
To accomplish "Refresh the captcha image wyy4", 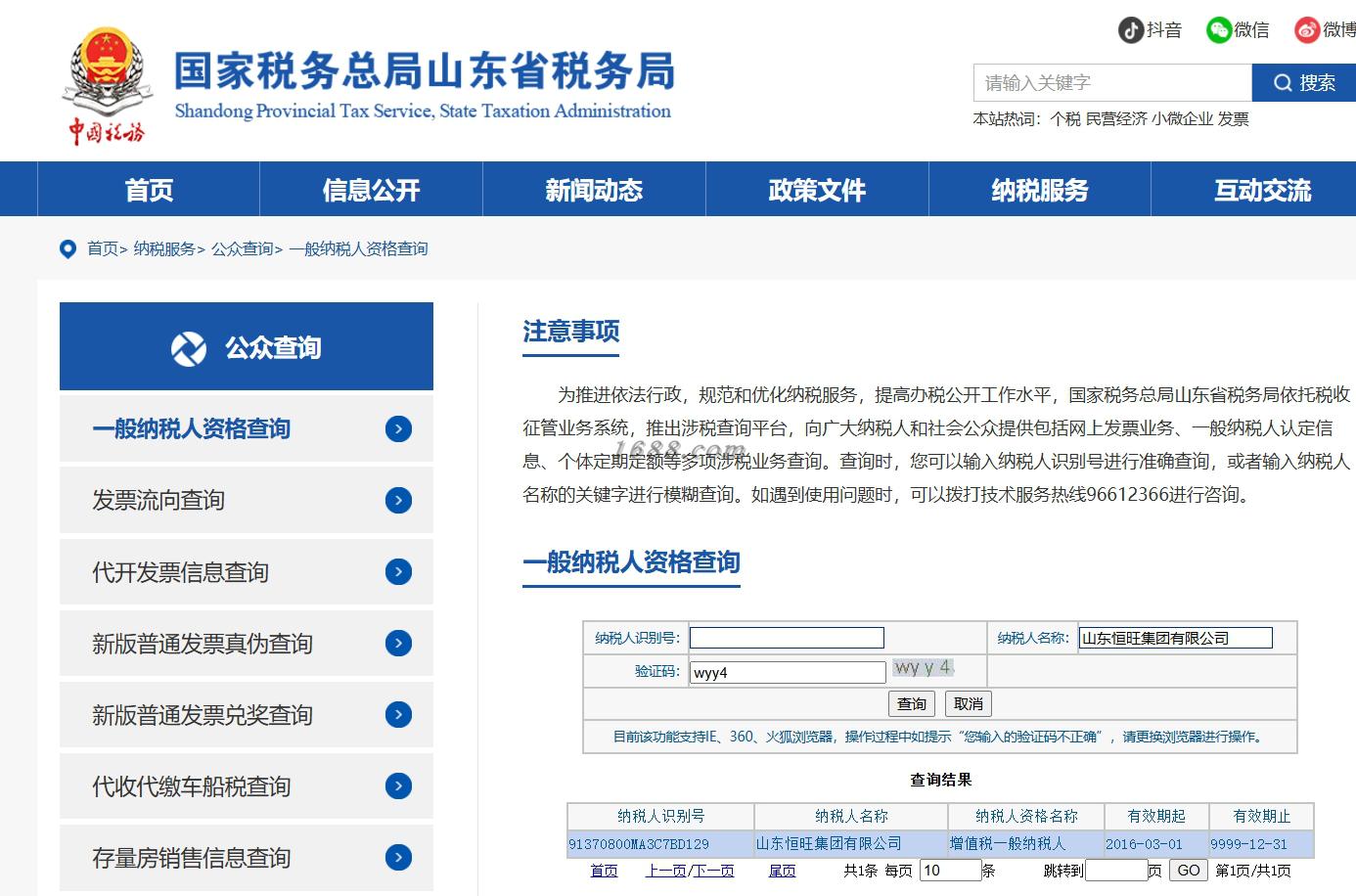I will (924, 667).
